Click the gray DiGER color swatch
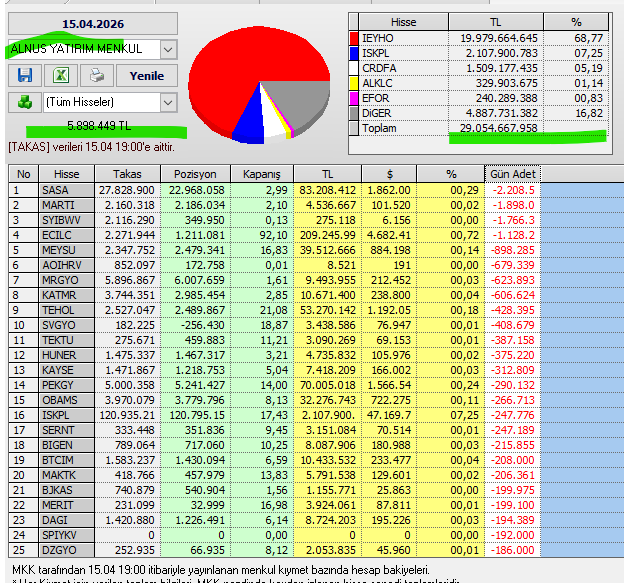This screenshot has height=583, width=624. pos(354,113)
